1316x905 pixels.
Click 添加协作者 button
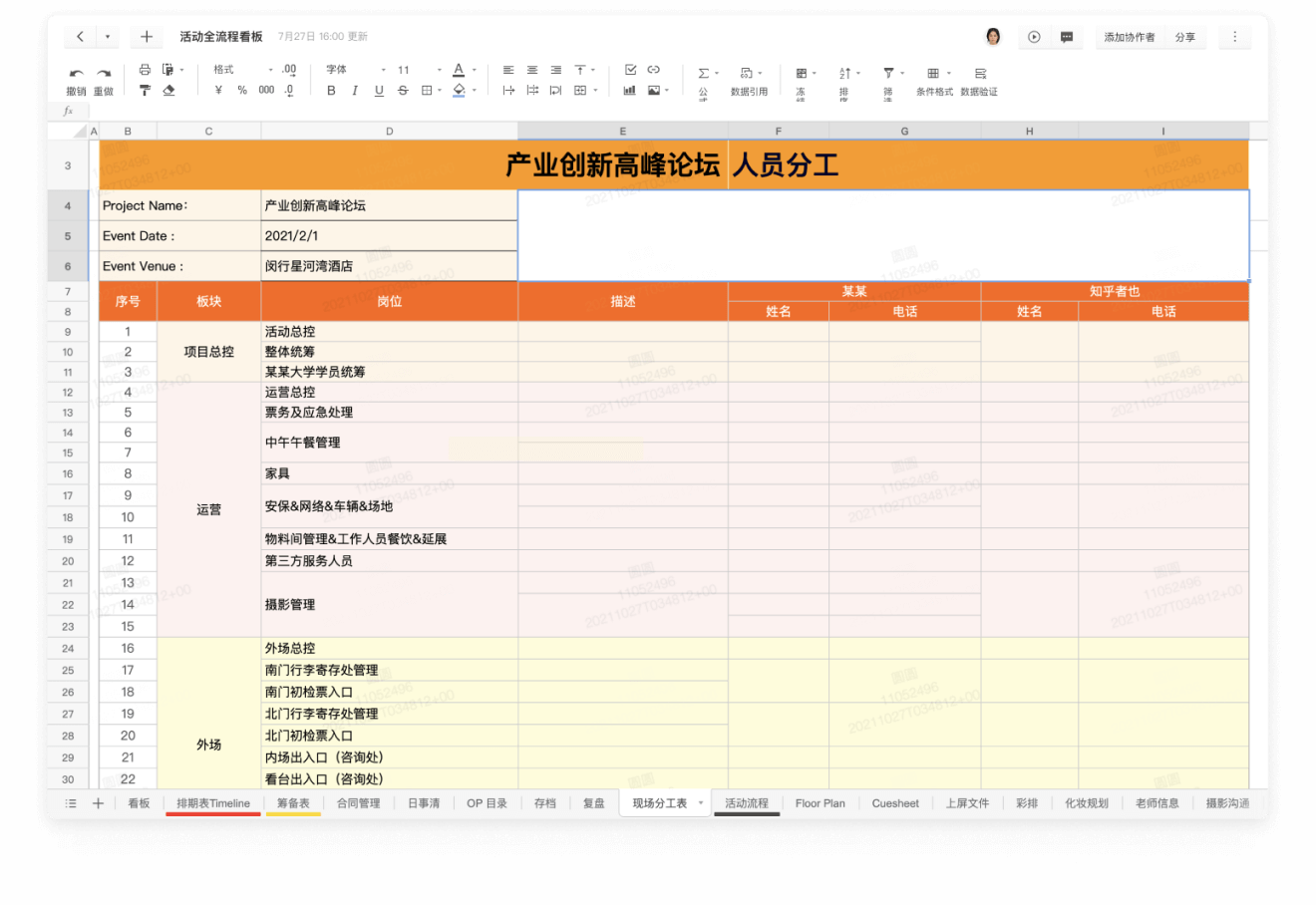coord(1130,37)
